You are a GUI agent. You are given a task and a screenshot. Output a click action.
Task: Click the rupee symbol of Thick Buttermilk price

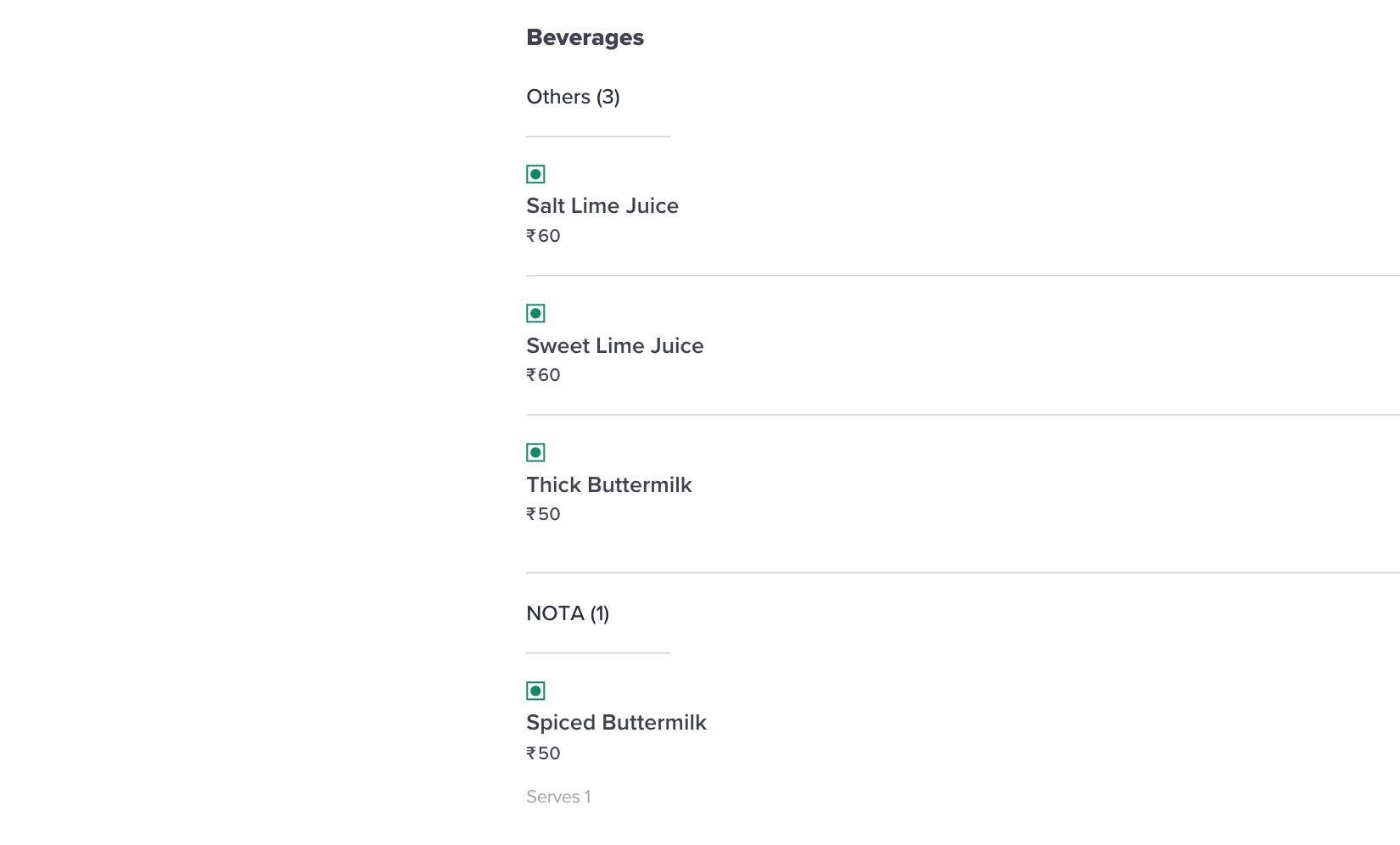[531, 514]
